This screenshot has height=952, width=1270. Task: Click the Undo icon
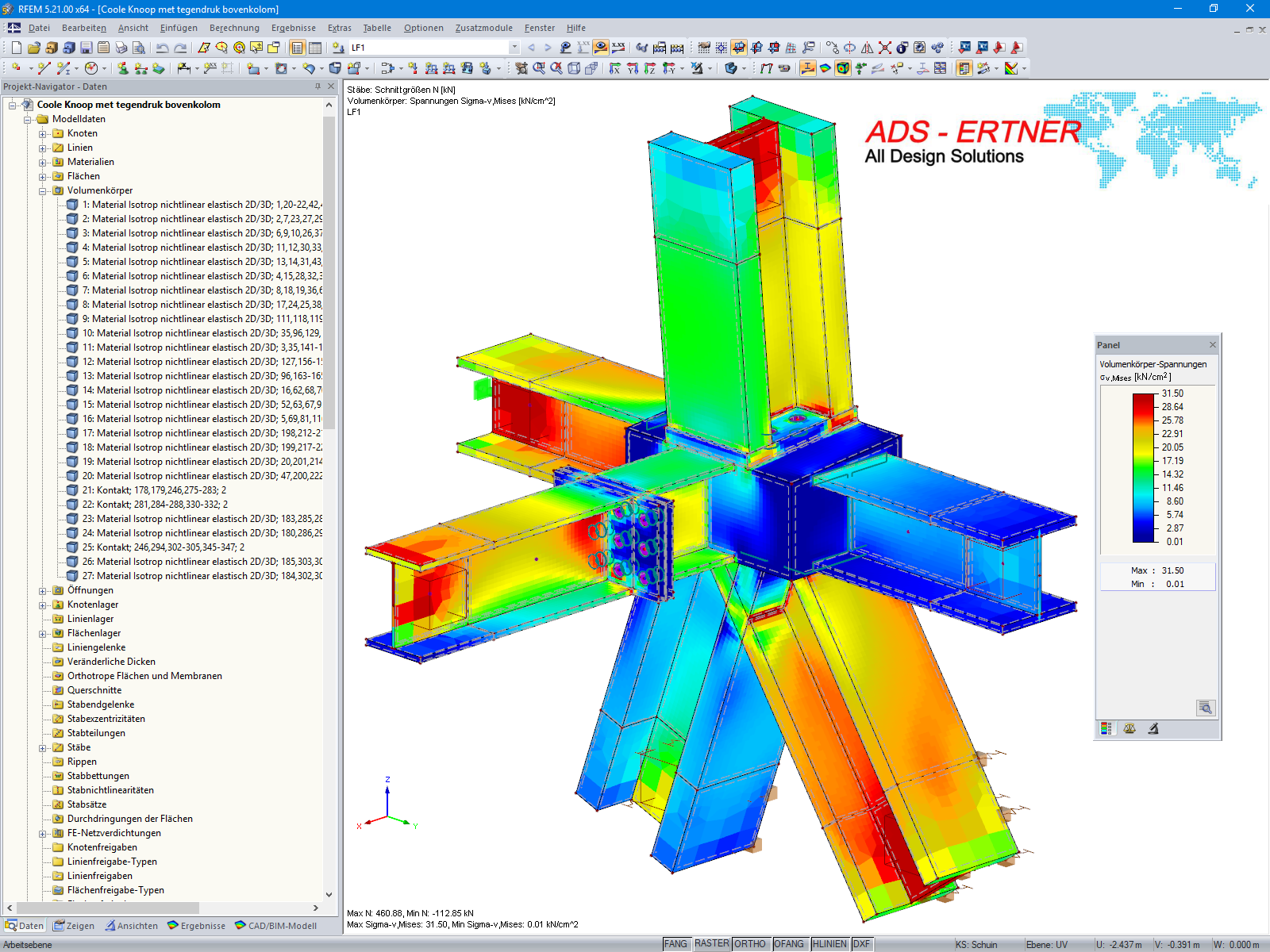coord(162,47)
